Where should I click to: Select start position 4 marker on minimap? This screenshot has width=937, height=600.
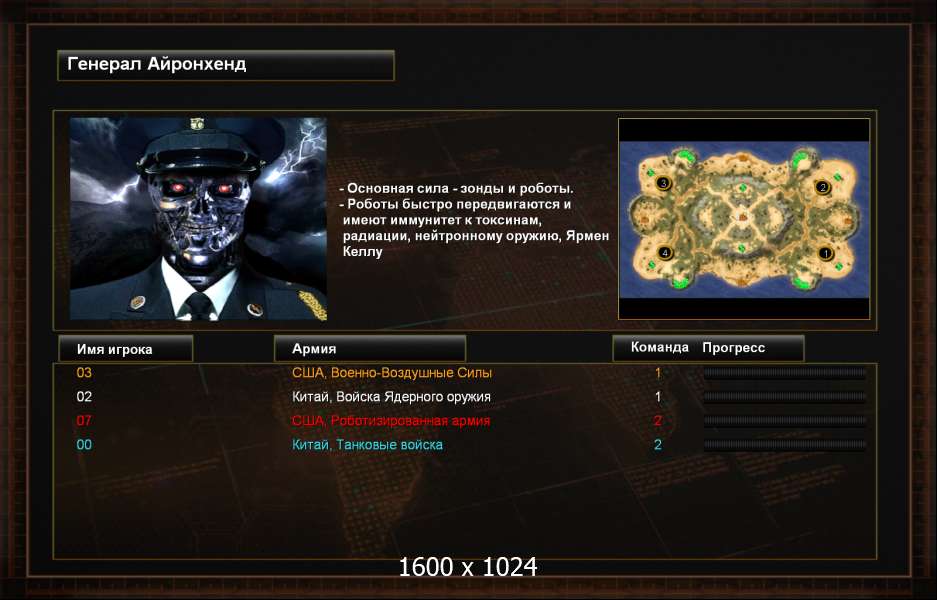point(665,253)
